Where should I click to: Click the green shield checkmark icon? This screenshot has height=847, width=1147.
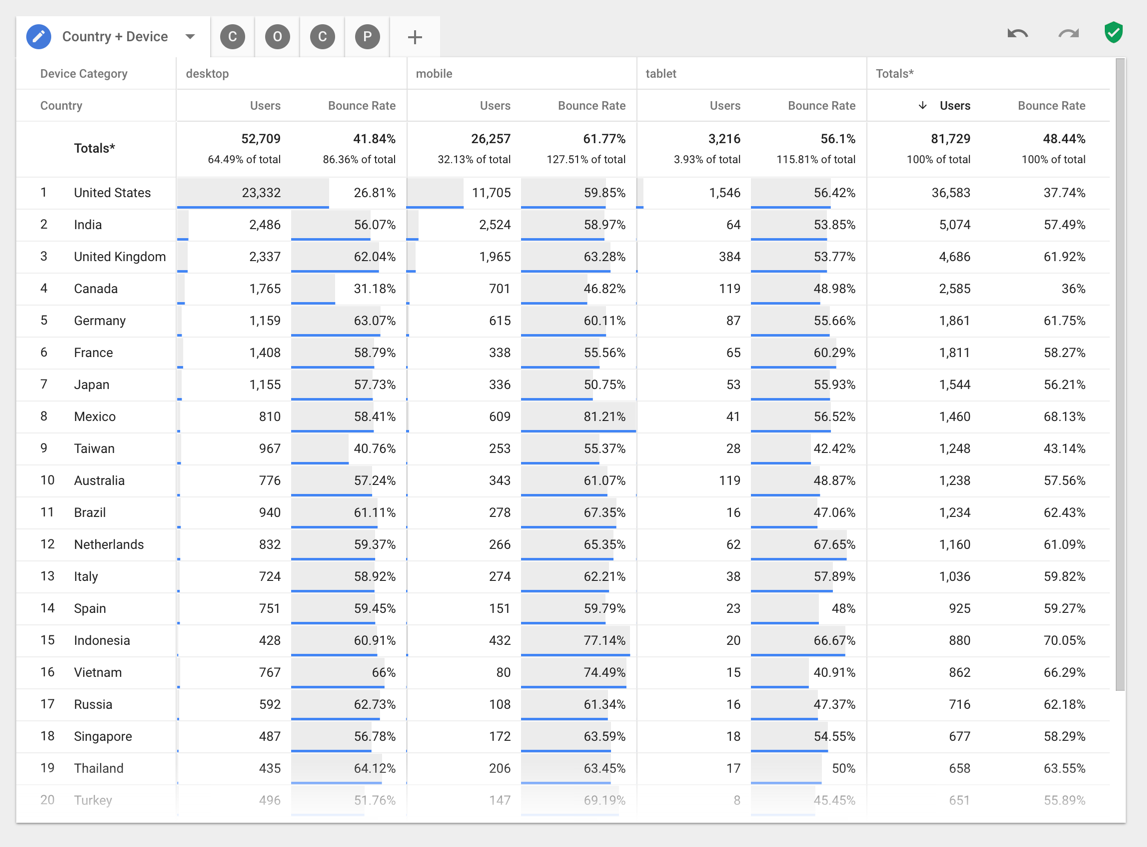point(1113,33)
